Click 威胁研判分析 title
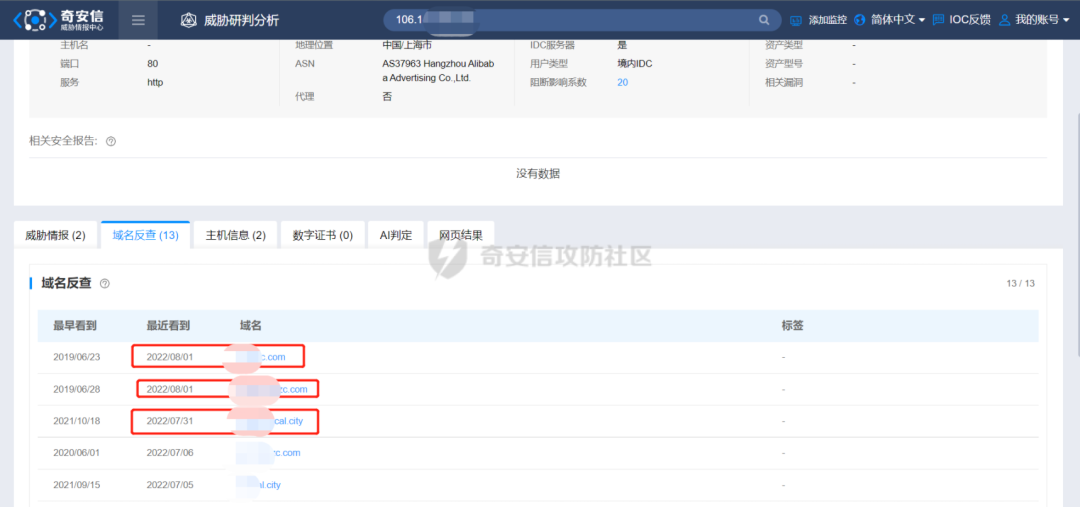Image resolution: width=1080 pixels, height=507 pixels. coord(242,20)
